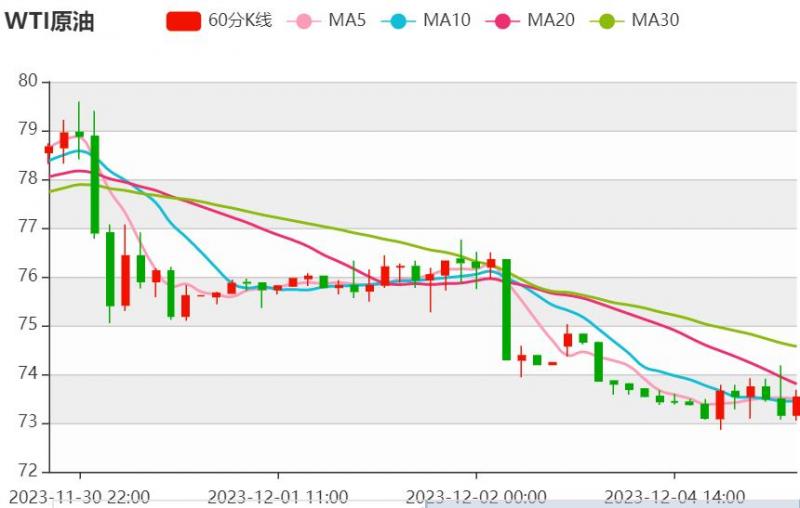Click the tall green candle dropping from 79 to 77
The width and height of the screenshot is (800, 508).
(94, 185)
